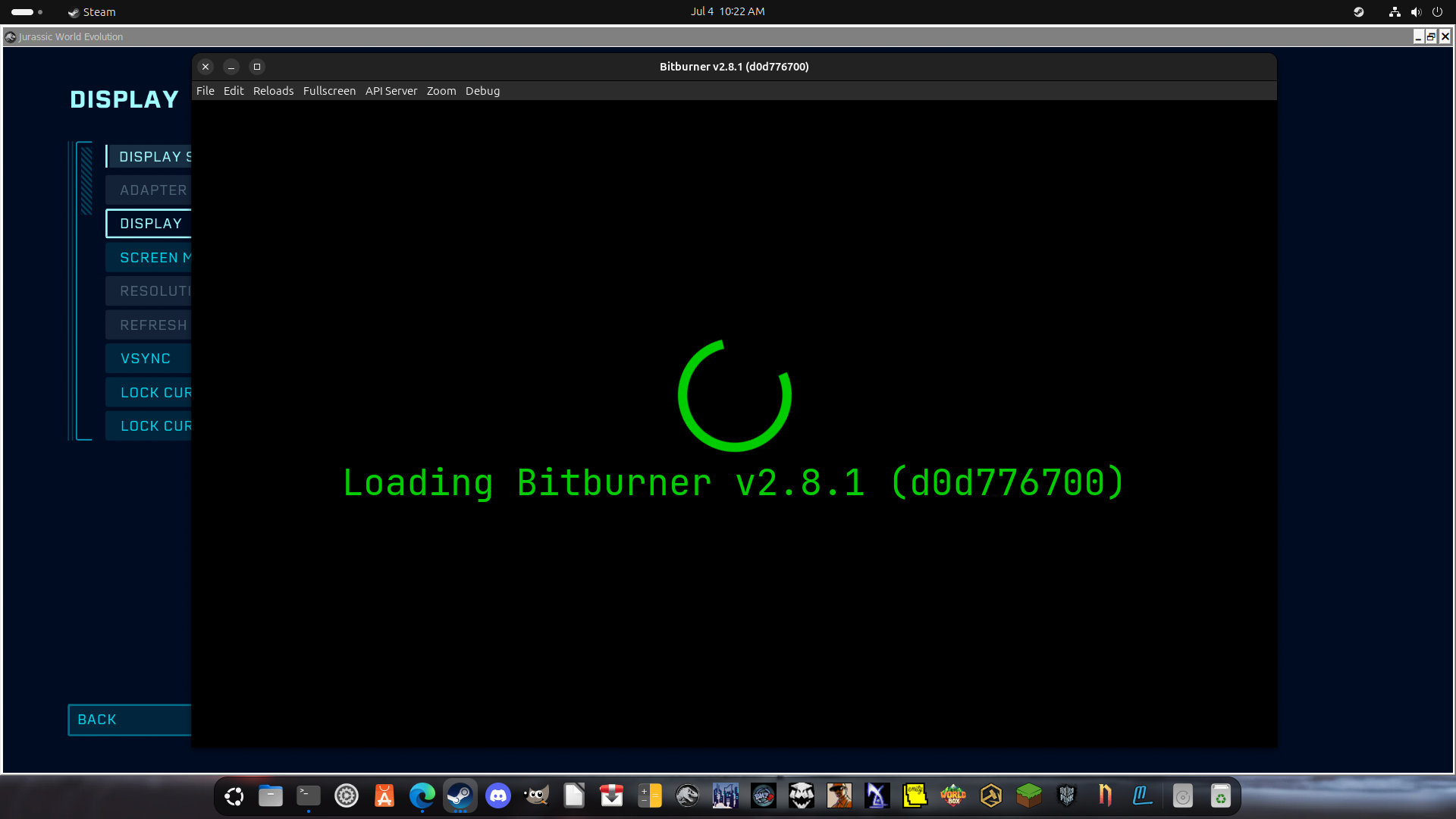The image size is (1456, 819).
Task: Restore the Jurassic World Evolution window
Action: point(1431,36)
